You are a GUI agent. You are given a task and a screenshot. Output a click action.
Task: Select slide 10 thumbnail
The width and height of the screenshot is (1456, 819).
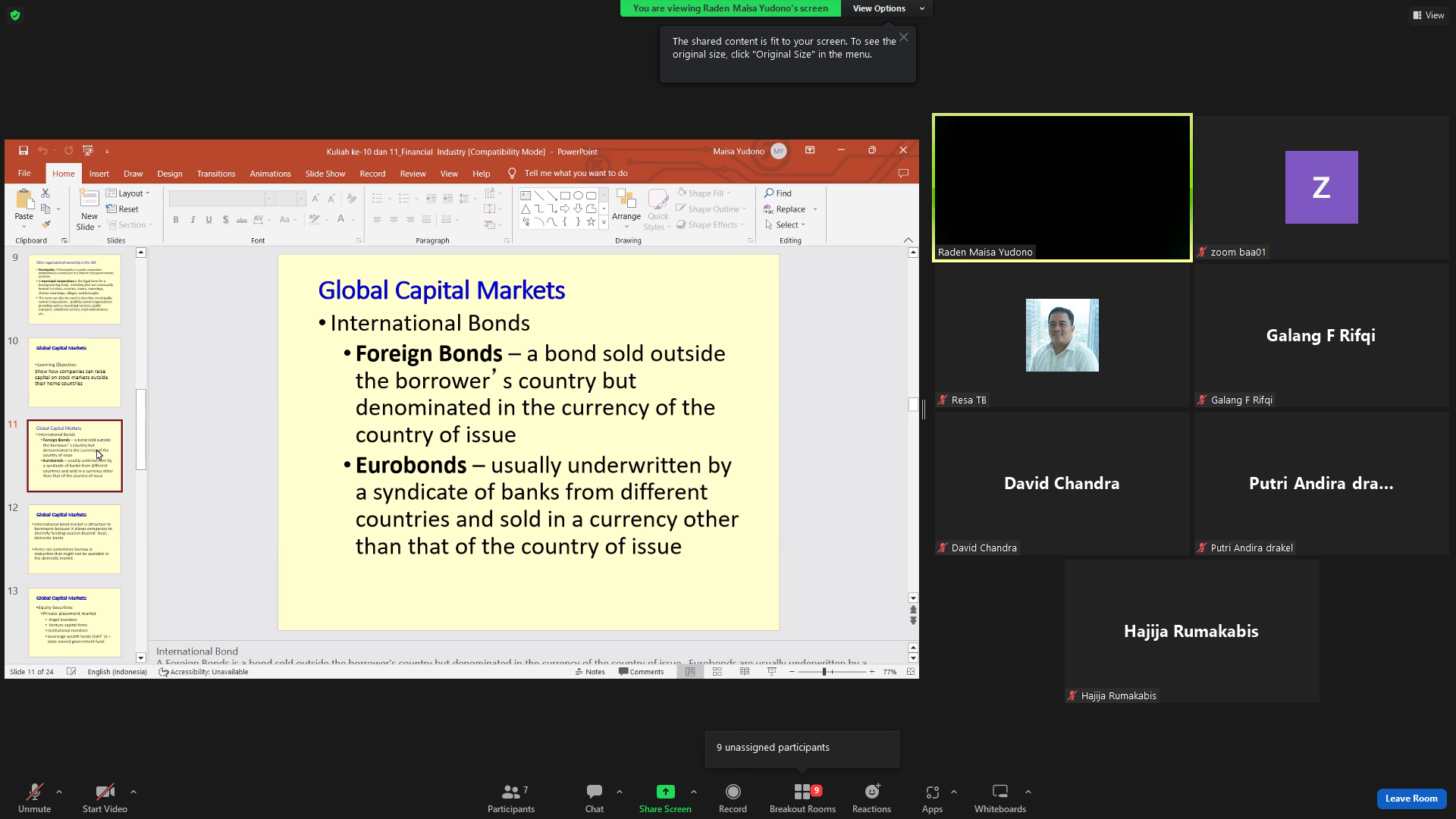74,372
